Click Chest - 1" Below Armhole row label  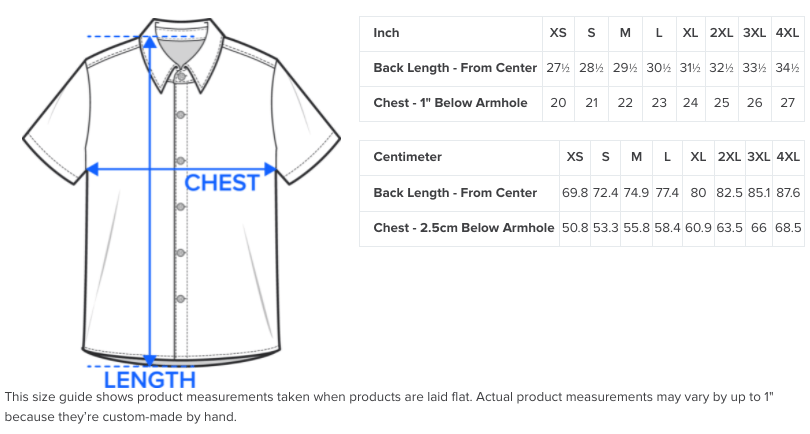point(450,103)
